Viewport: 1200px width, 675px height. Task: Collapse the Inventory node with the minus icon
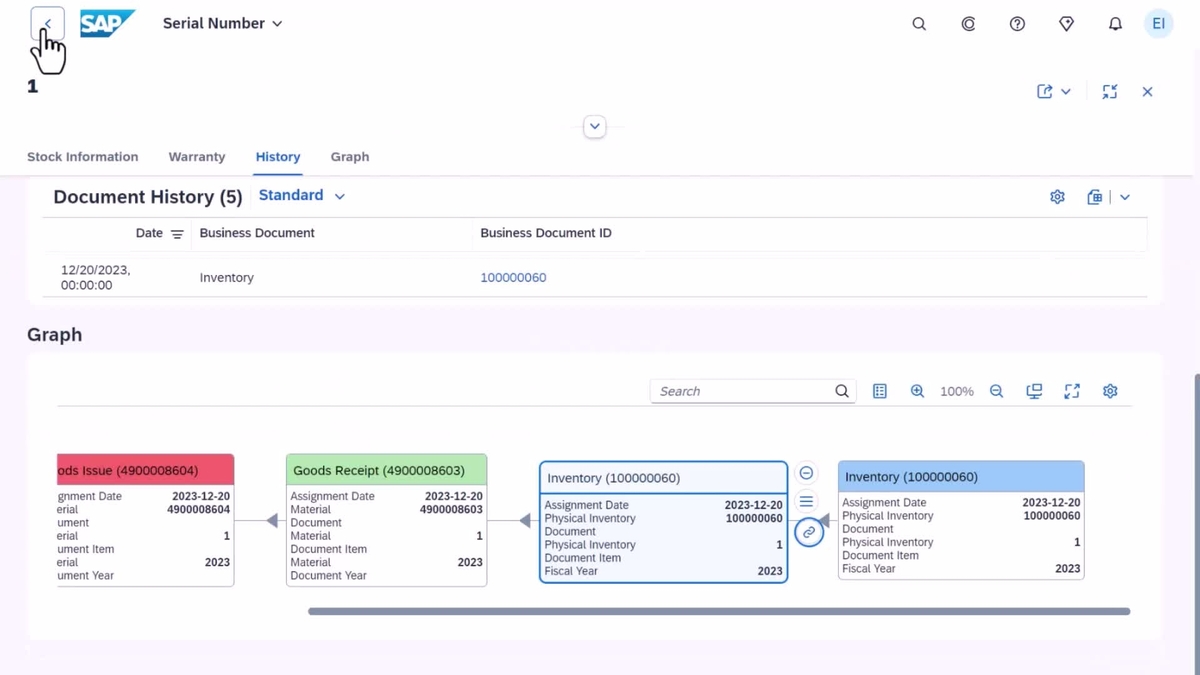point(806,472)
